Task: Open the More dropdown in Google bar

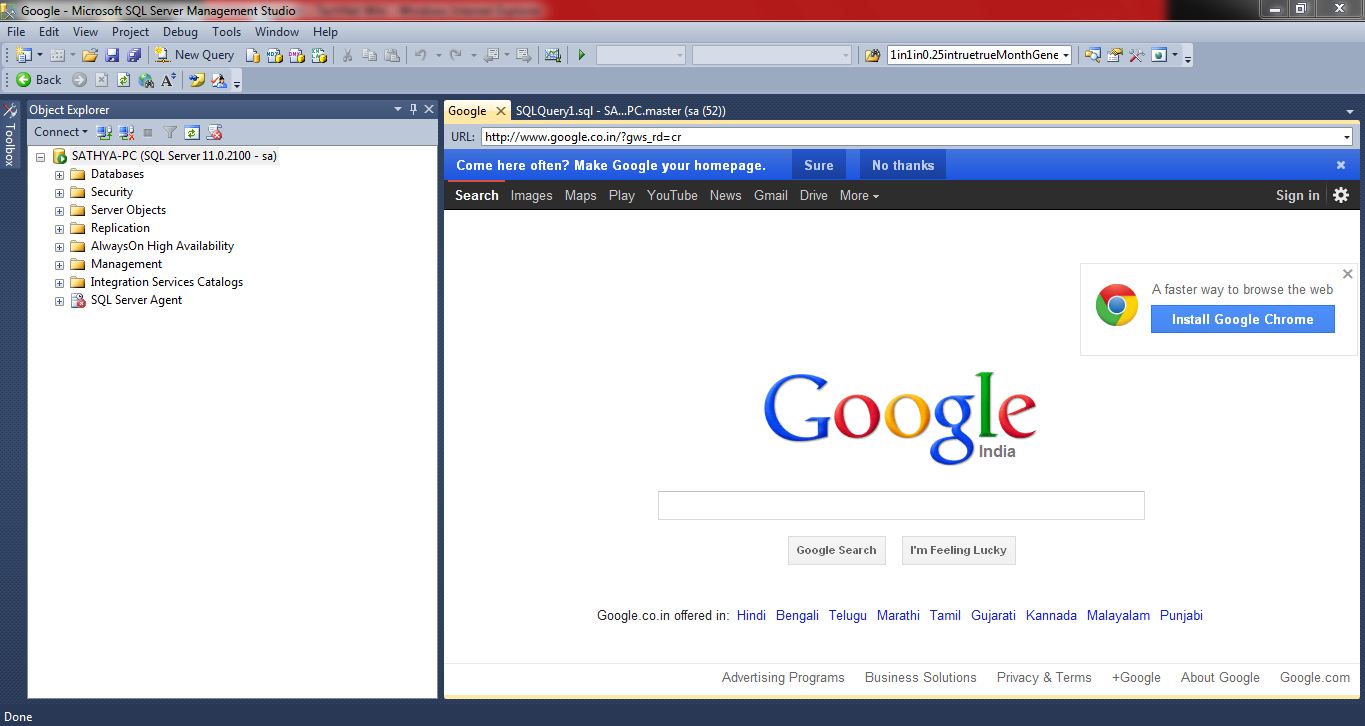Action: (x=859, y=195)
